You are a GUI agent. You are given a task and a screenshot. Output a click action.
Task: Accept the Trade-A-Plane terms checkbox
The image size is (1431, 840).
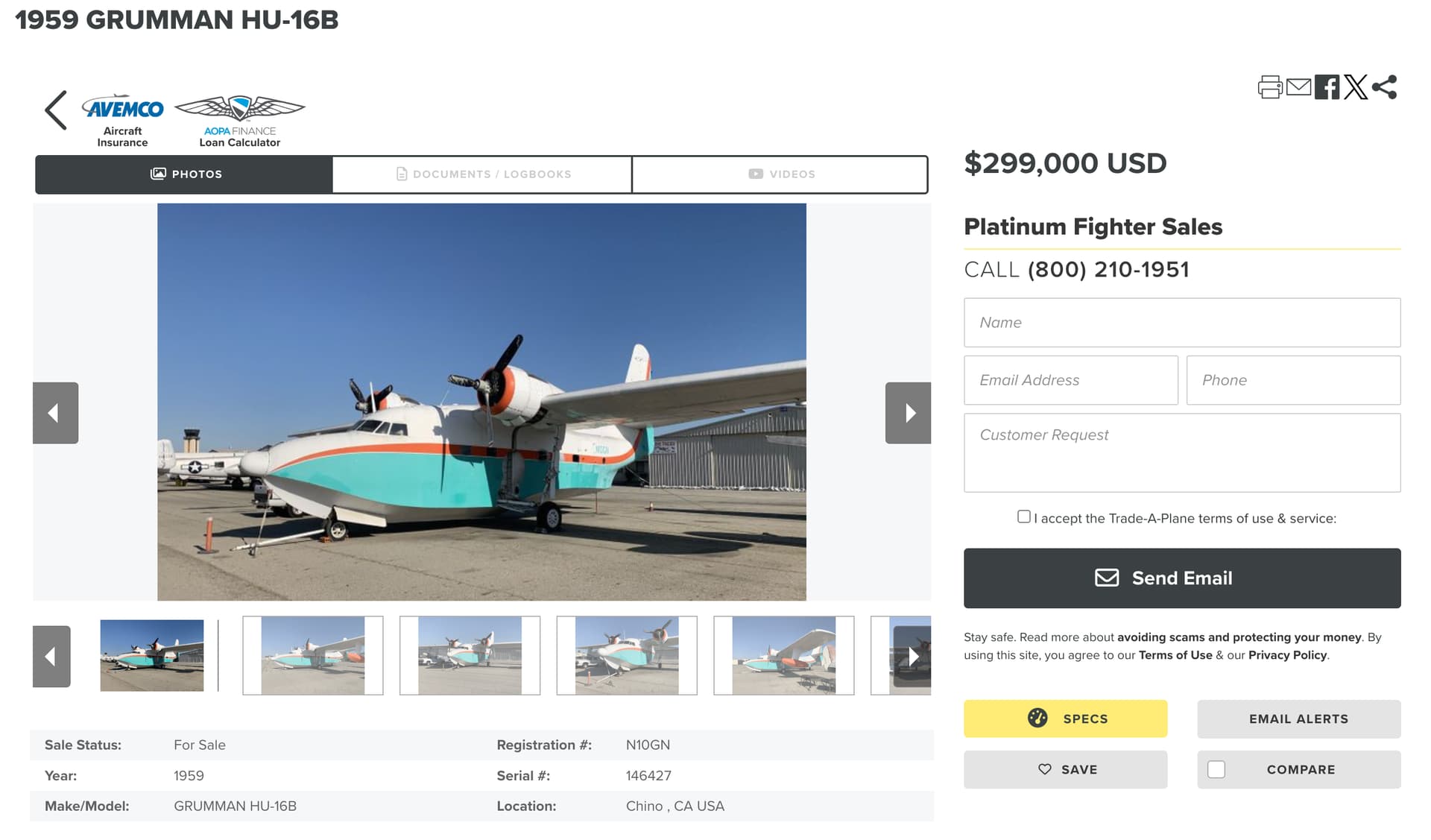point(1024,517)
